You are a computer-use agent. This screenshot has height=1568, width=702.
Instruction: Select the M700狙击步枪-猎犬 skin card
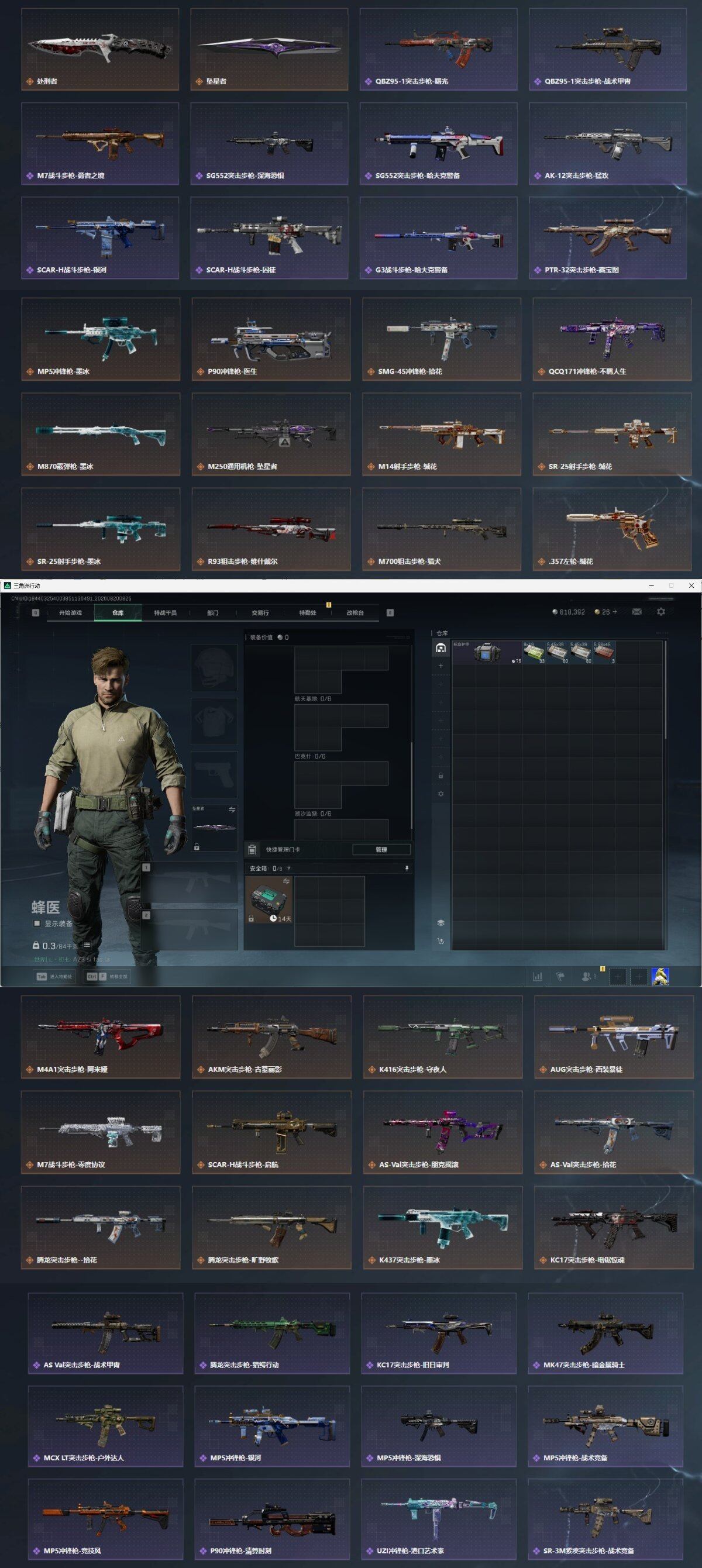442,529
